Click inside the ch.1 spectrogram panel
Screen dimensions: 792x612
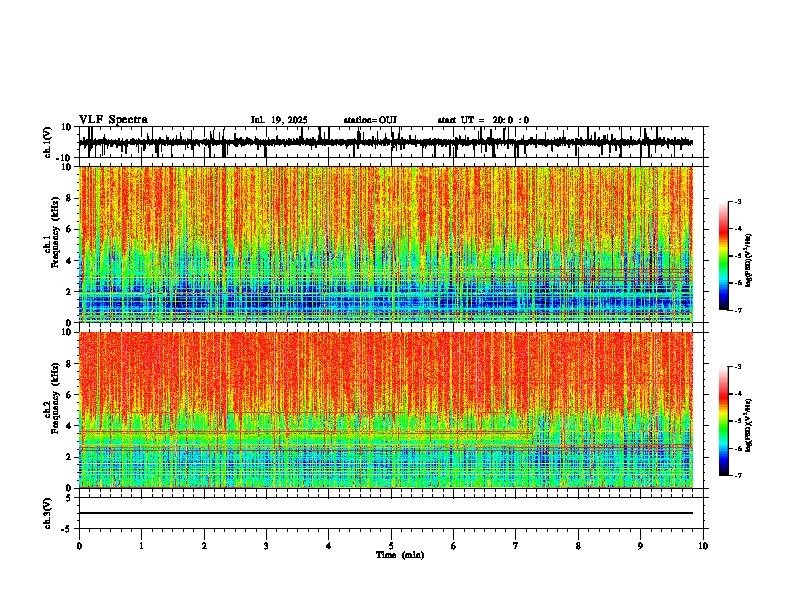point(386,244)
